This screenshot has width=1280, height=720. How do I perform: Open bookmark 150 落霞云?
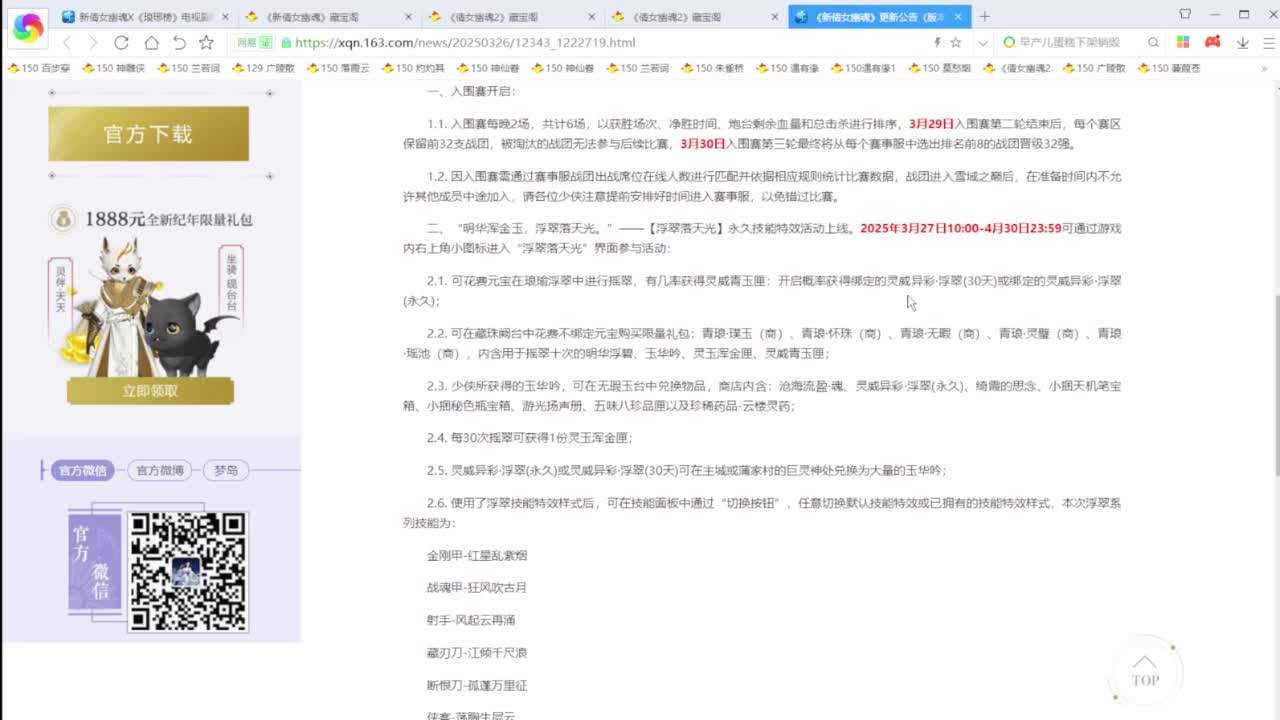click(x=339, y=68)
